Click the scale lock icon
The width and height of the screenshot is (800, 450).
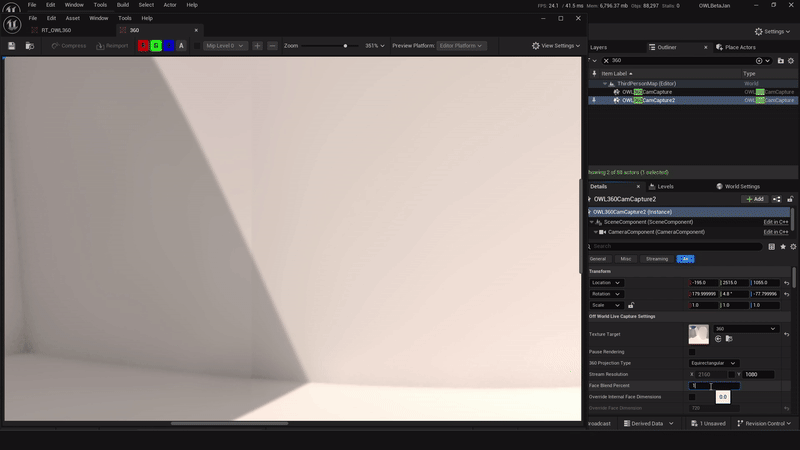tap(631, 305)
